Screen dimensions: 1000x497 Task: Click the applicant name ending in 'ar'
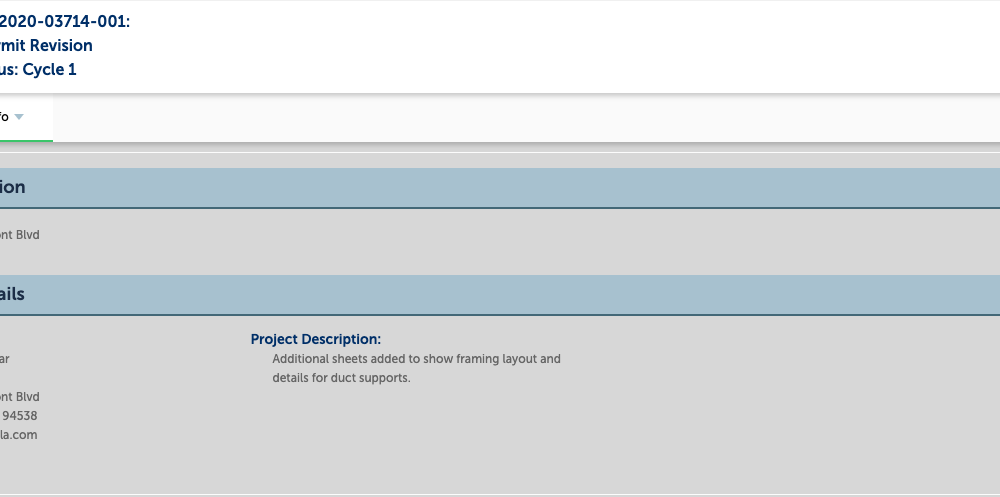pyautogui.click(x=4, y=359)
